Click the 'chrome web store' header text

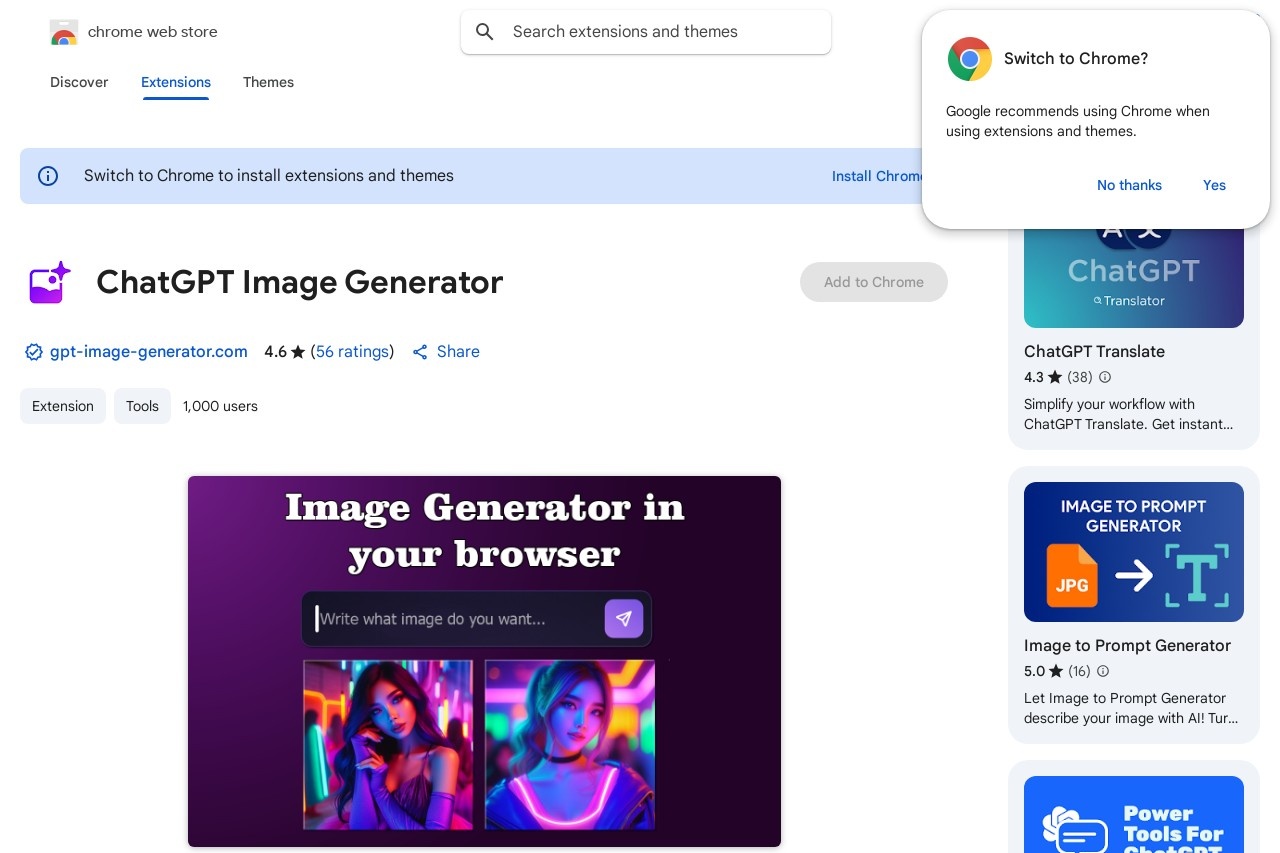(152, 32)
